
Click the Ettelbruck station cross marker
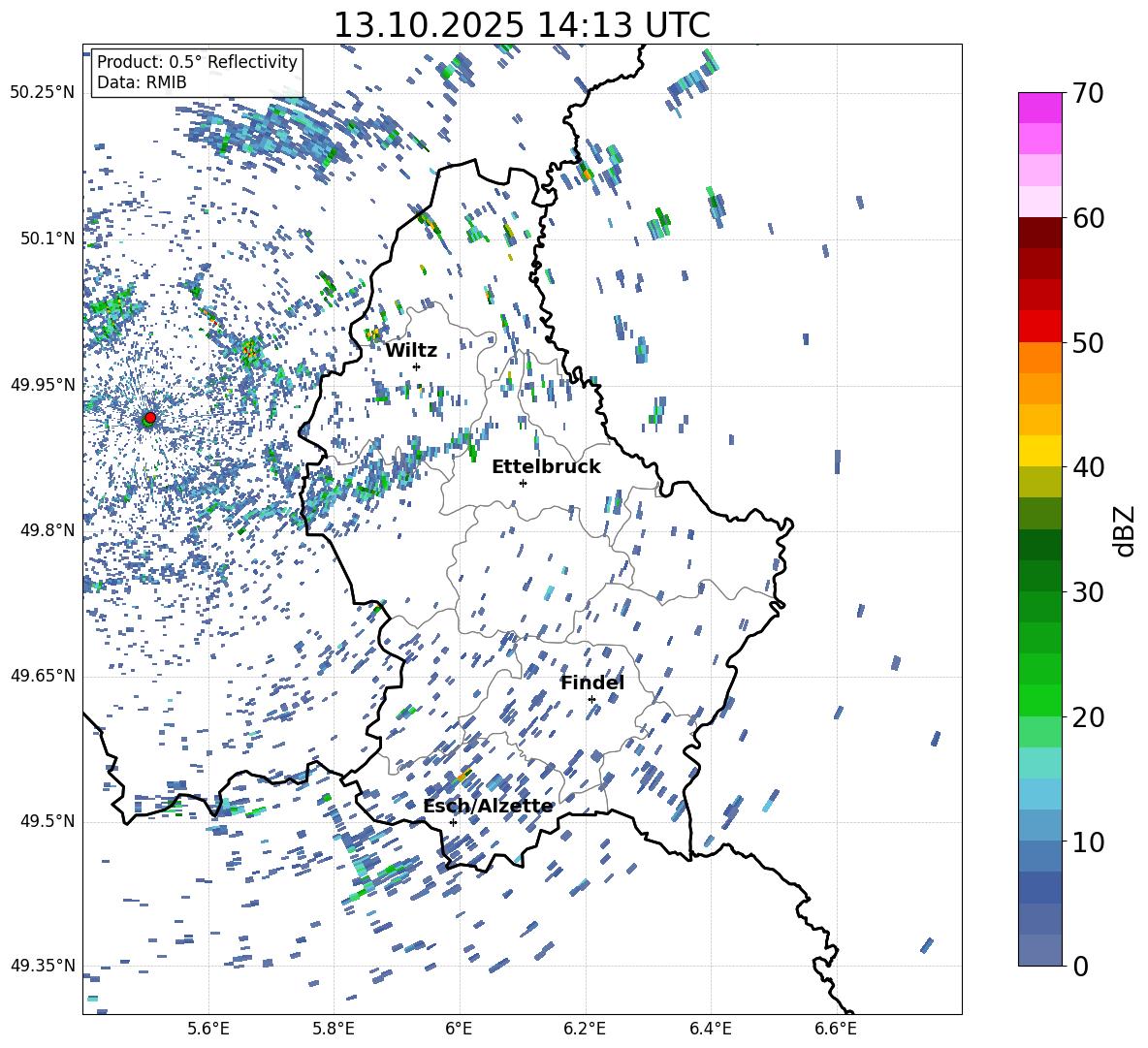523,483
